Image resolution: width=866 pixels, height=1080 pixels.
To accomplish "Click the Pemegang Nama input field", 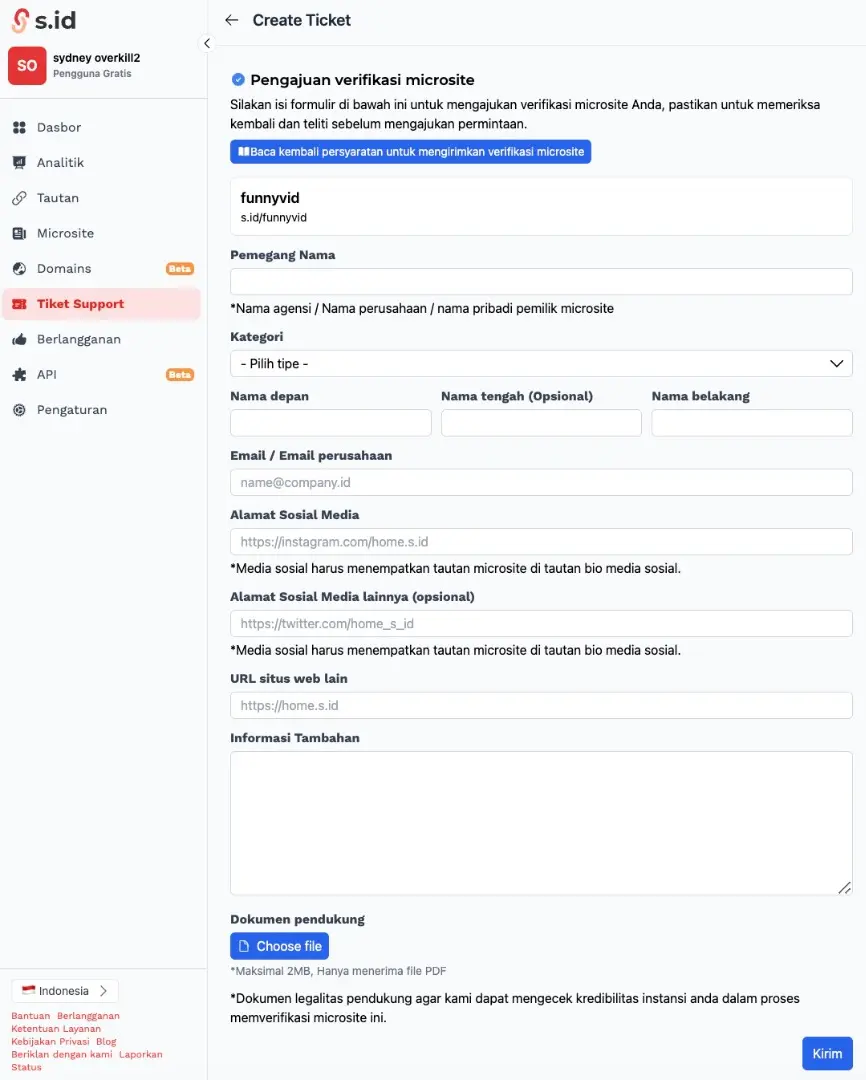I will (541, 282).
